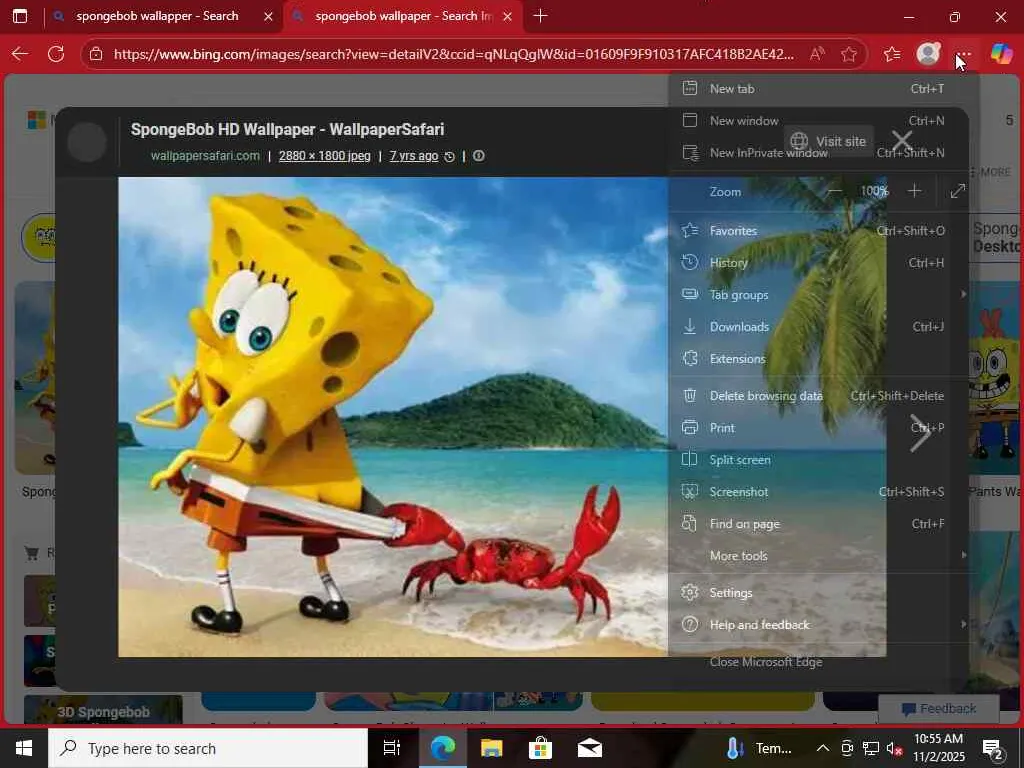Refresh the page
This screenshot has height=768, width=1024.
[56, 54]
